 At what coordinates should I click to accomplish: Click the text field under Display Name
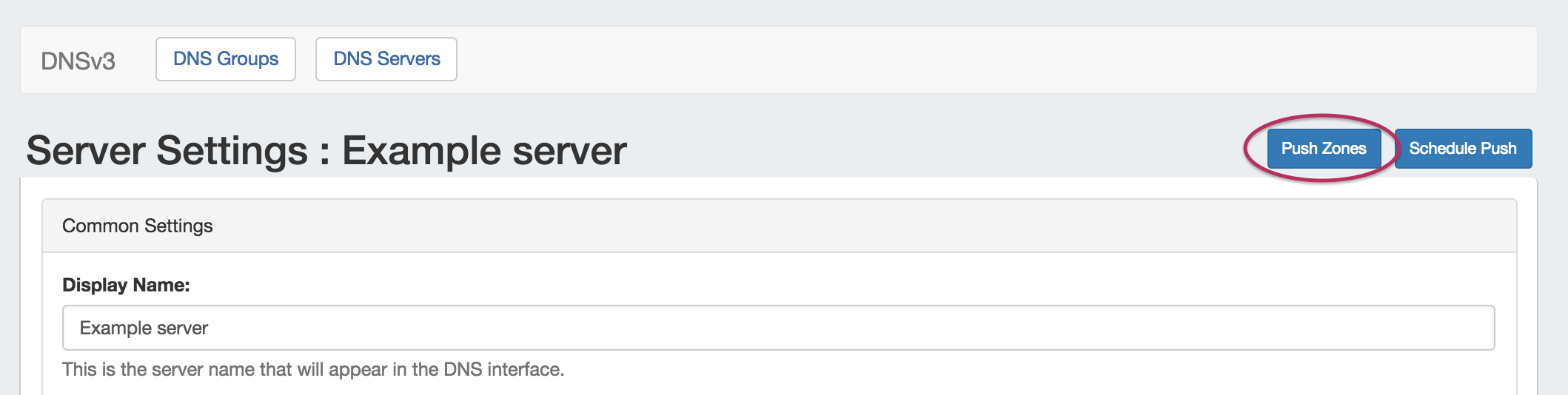[778, 328]
